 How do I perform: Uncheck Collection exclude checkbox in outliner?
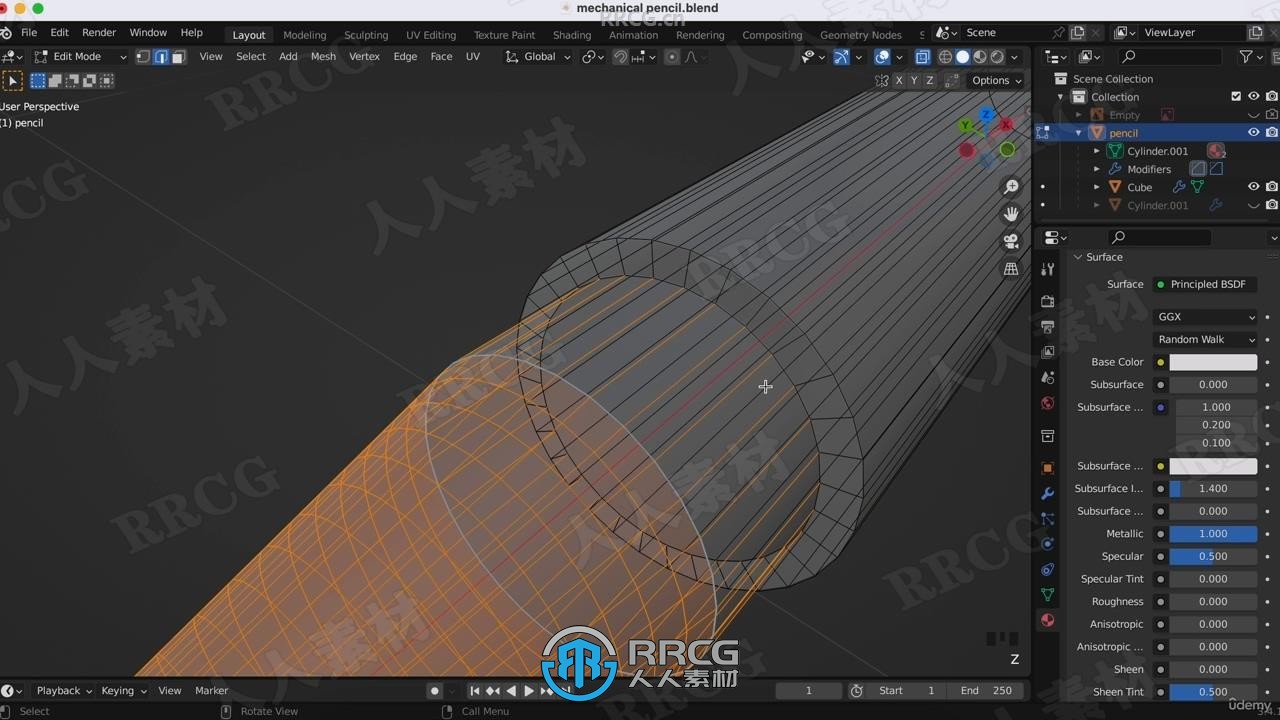point(1236,97)
